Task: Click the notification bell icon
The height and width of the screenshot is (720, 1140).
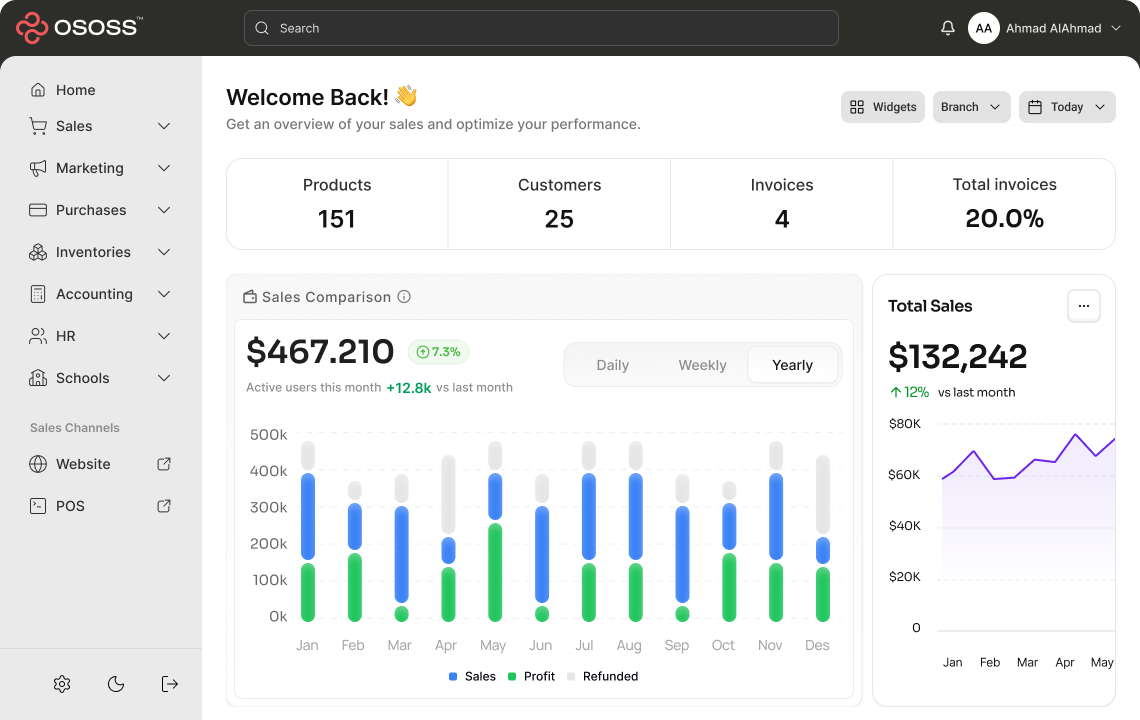Action: tap(948, 28)
